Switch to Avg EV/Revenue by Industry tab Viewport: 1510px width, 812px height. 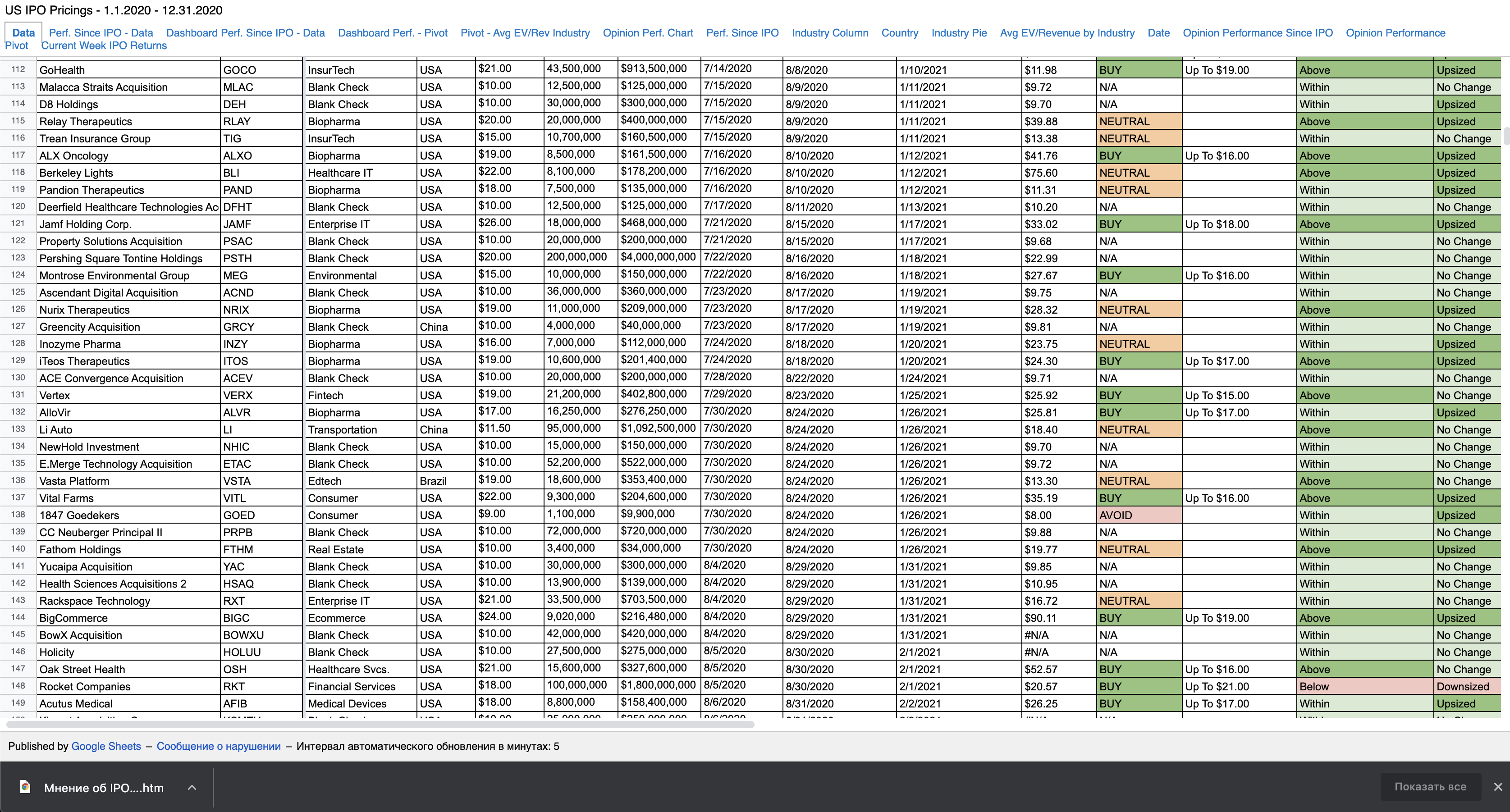[x=1067, y=33]
